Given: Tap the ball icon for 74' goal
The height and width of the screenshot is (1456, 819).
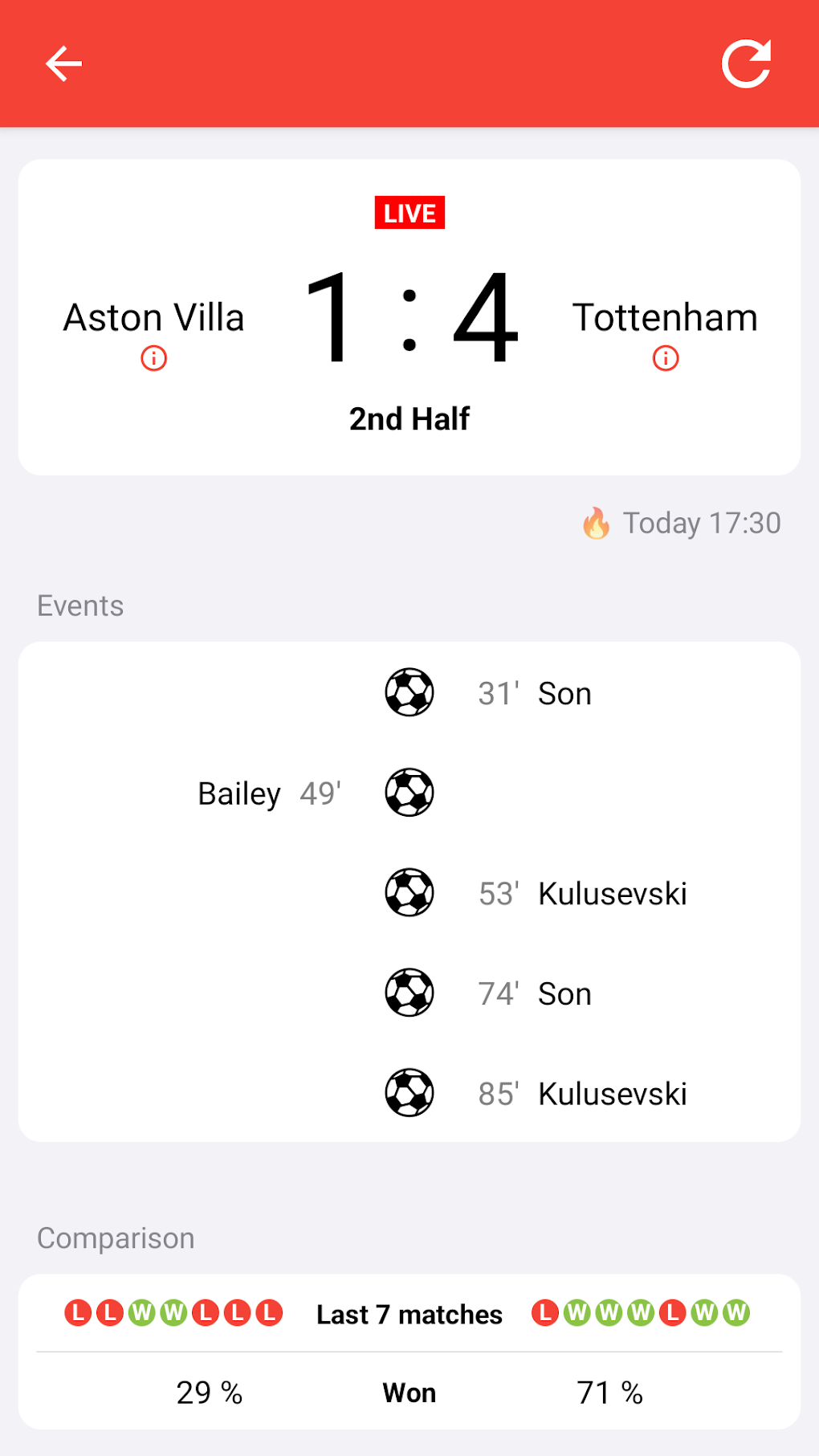Looking at the screenshot, I should pos(409,993).
